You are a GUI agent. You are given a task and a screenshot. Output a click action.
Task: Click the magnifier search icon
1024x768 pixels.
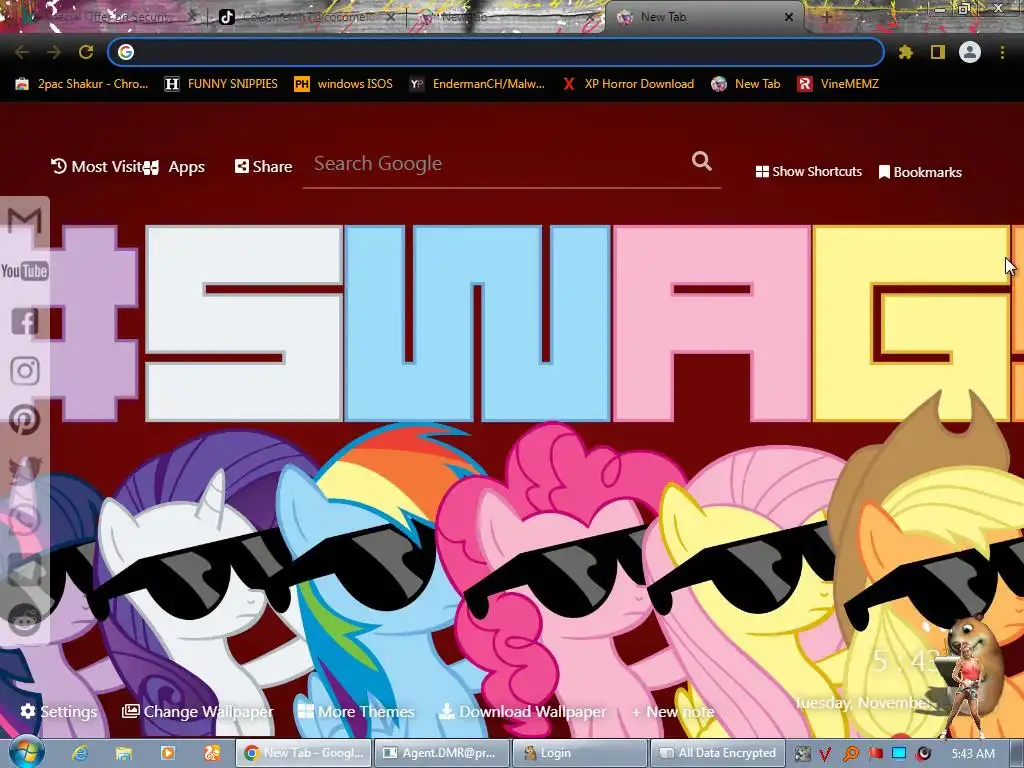[702, 161]
